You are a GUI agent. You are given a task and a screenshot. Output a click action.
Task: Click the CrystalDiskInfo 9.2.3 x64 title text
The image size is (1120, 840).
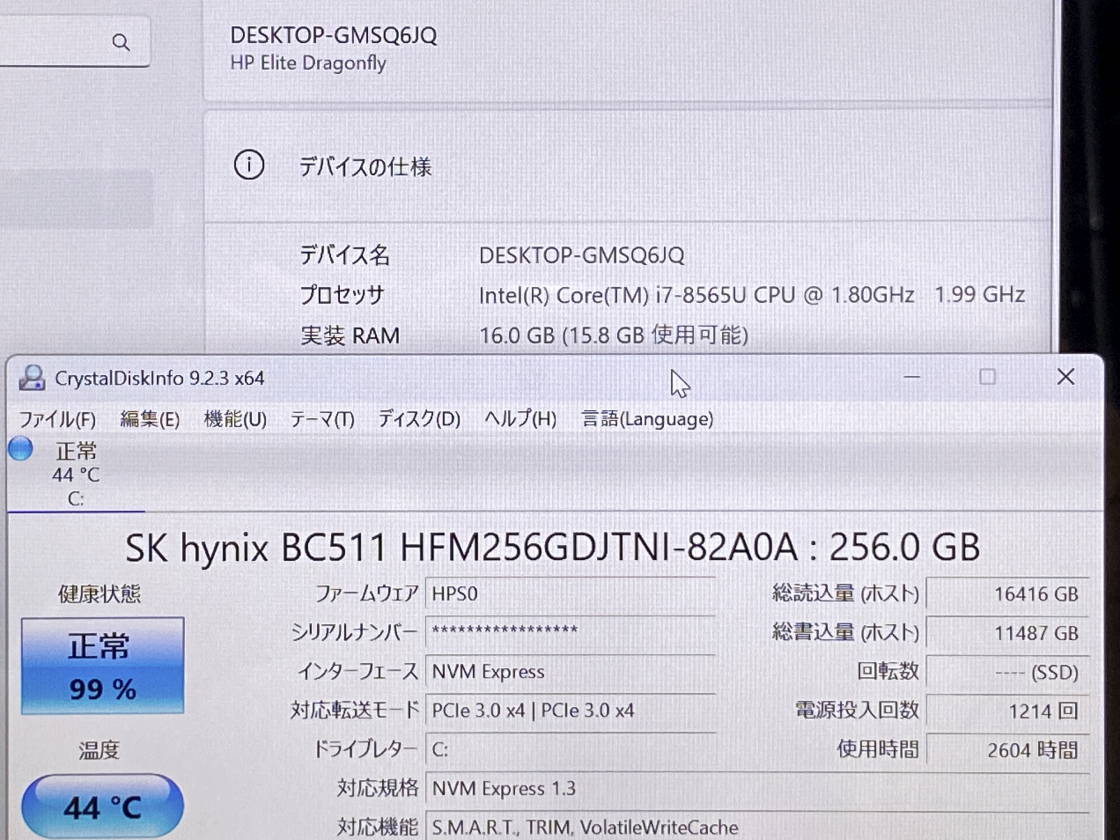pyautogui.click(x=159, y=378)
